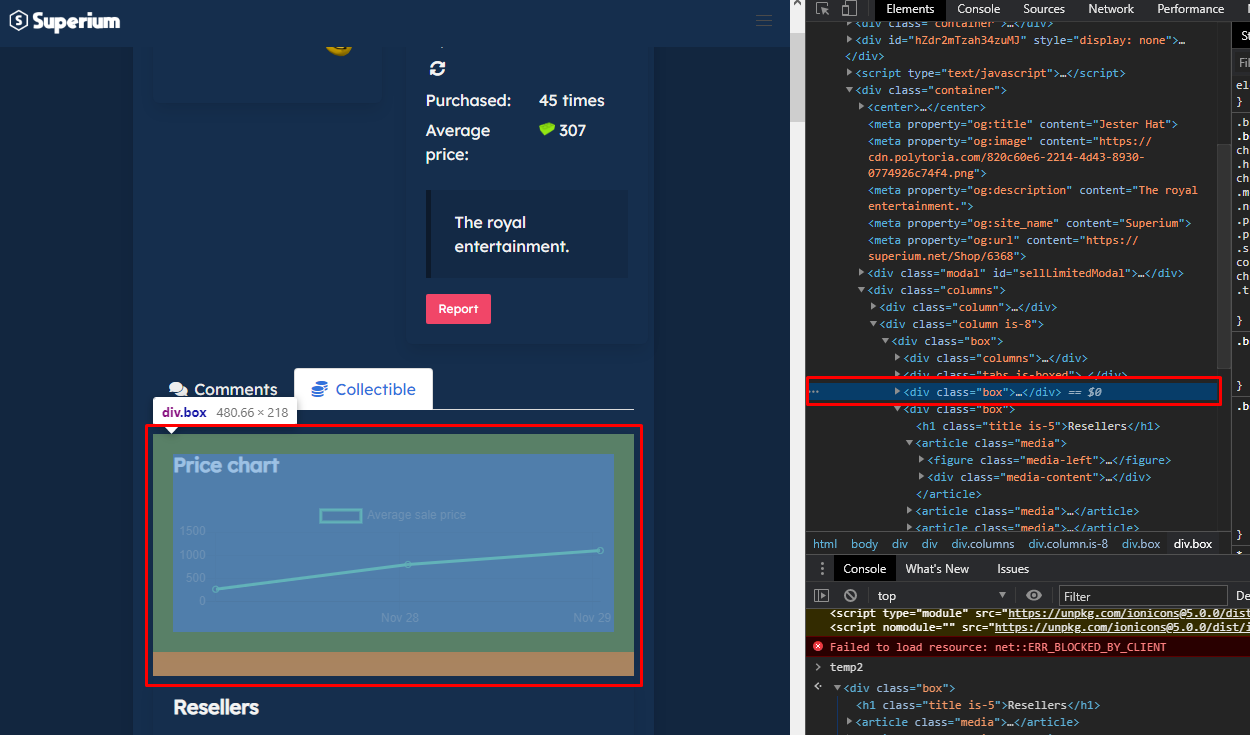The image size is (1250, 735).
Task: Open the console drawer three-dot menu
Action: 822,569
